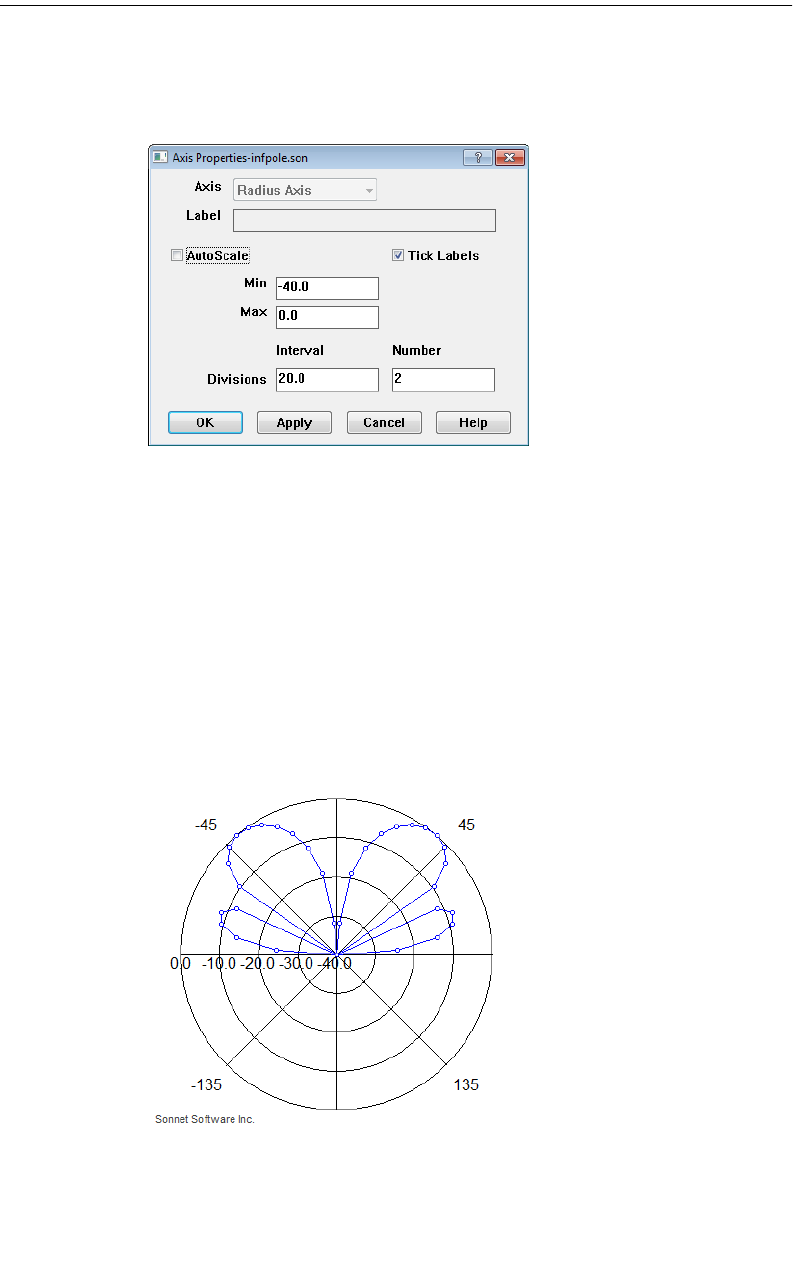Click the -20.0 radius tick label
This screenshot has height=1269, width=793.
[257, 964]
